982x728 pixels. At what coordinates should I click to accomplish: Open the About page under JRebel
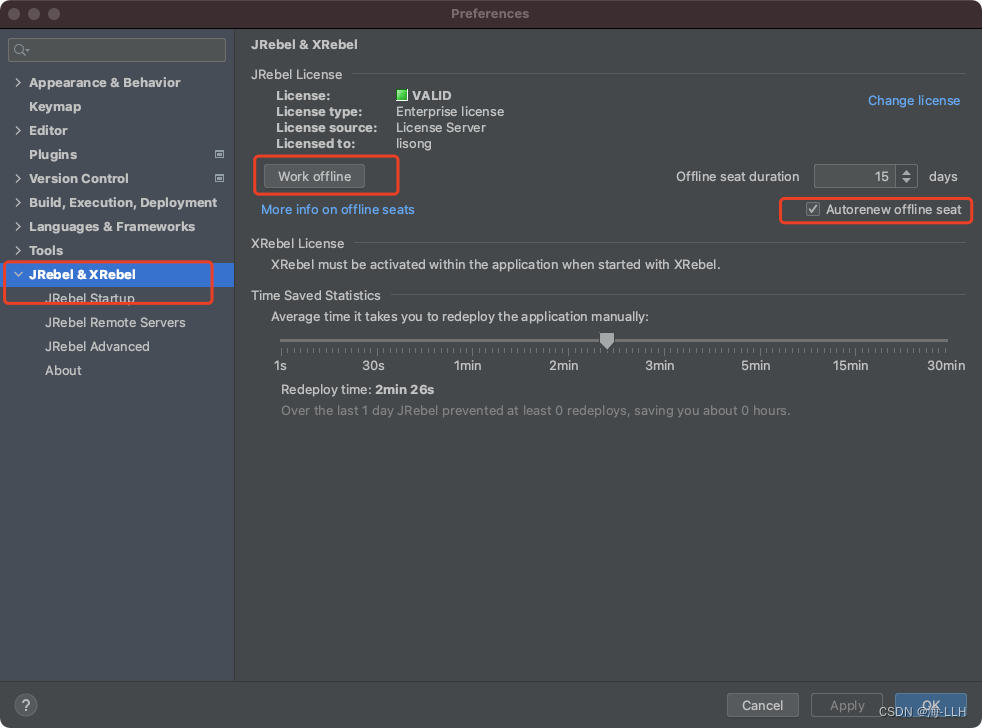point(63,370)
